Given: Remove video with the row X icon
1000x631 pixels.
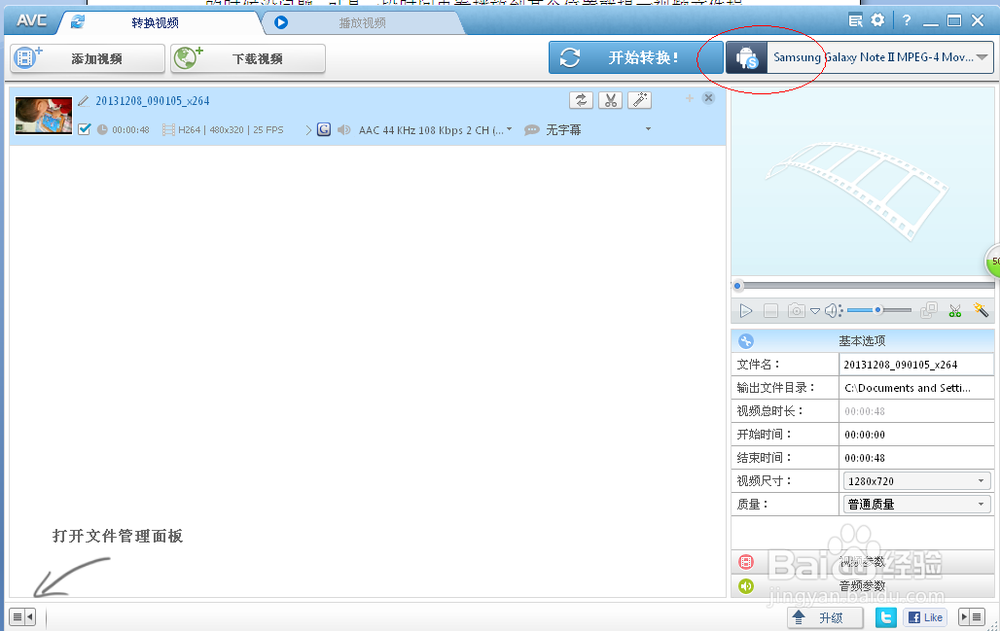Looking at the screenshot, I should [x=709, y=98].
